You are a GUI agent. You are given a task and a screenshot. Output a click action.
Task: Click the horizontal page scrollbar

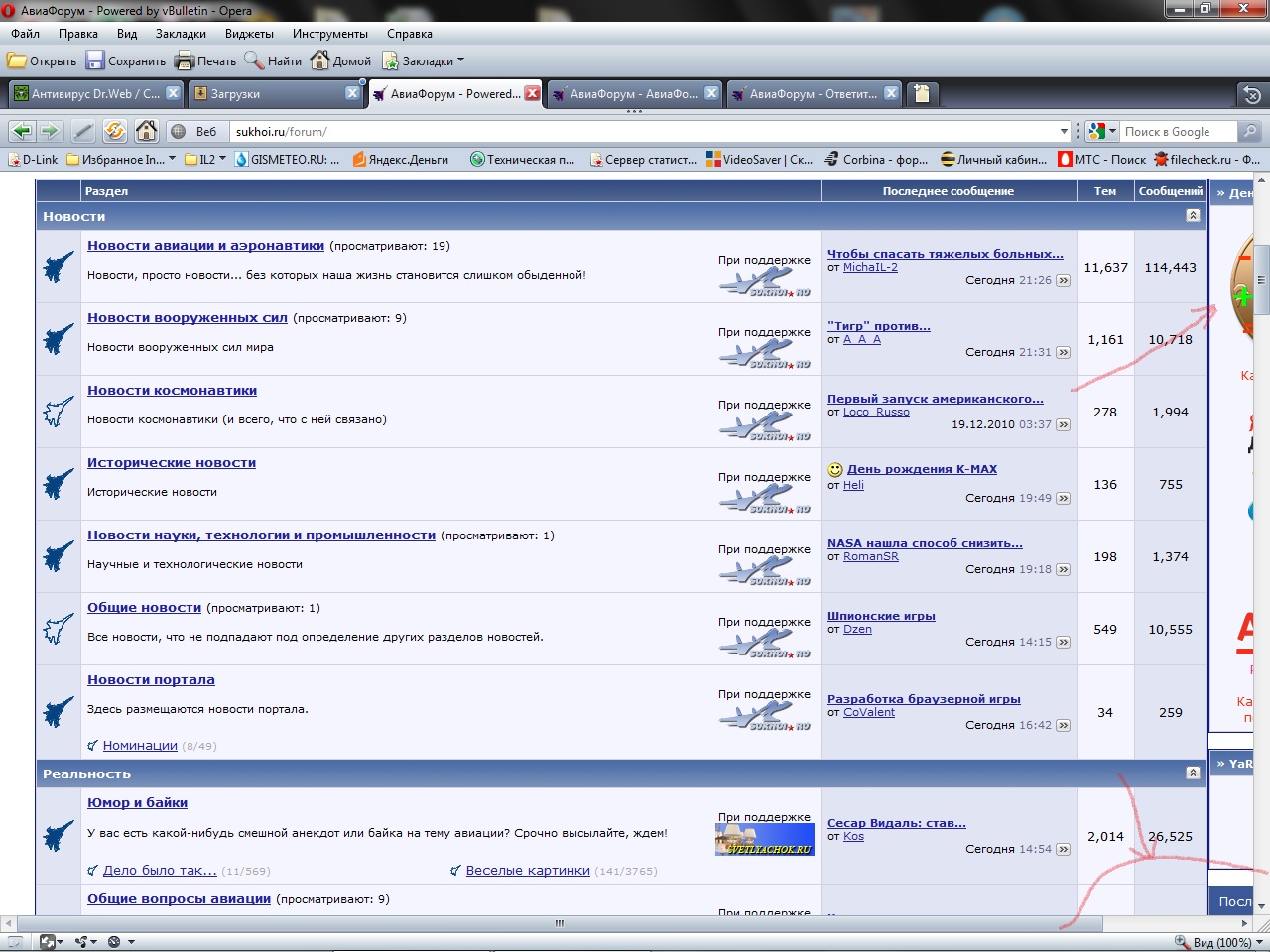click(559, 923)
